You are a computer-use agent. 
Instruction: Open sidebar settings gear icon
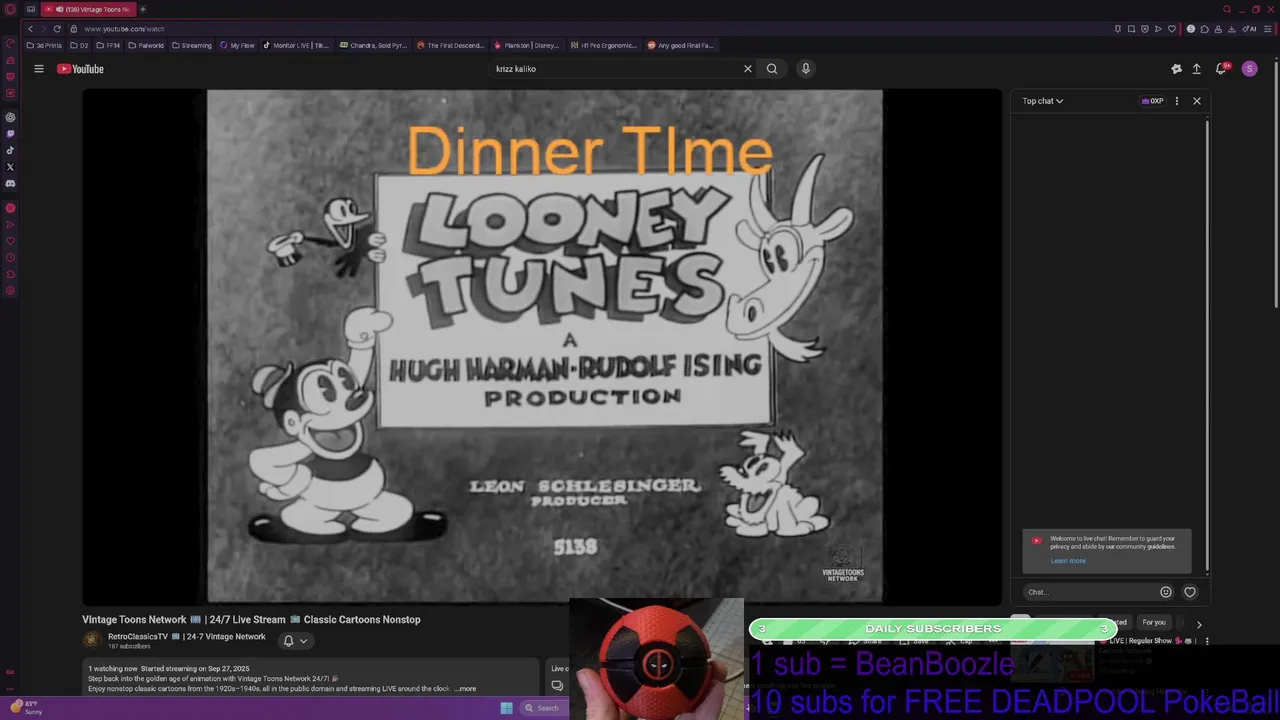10,291
